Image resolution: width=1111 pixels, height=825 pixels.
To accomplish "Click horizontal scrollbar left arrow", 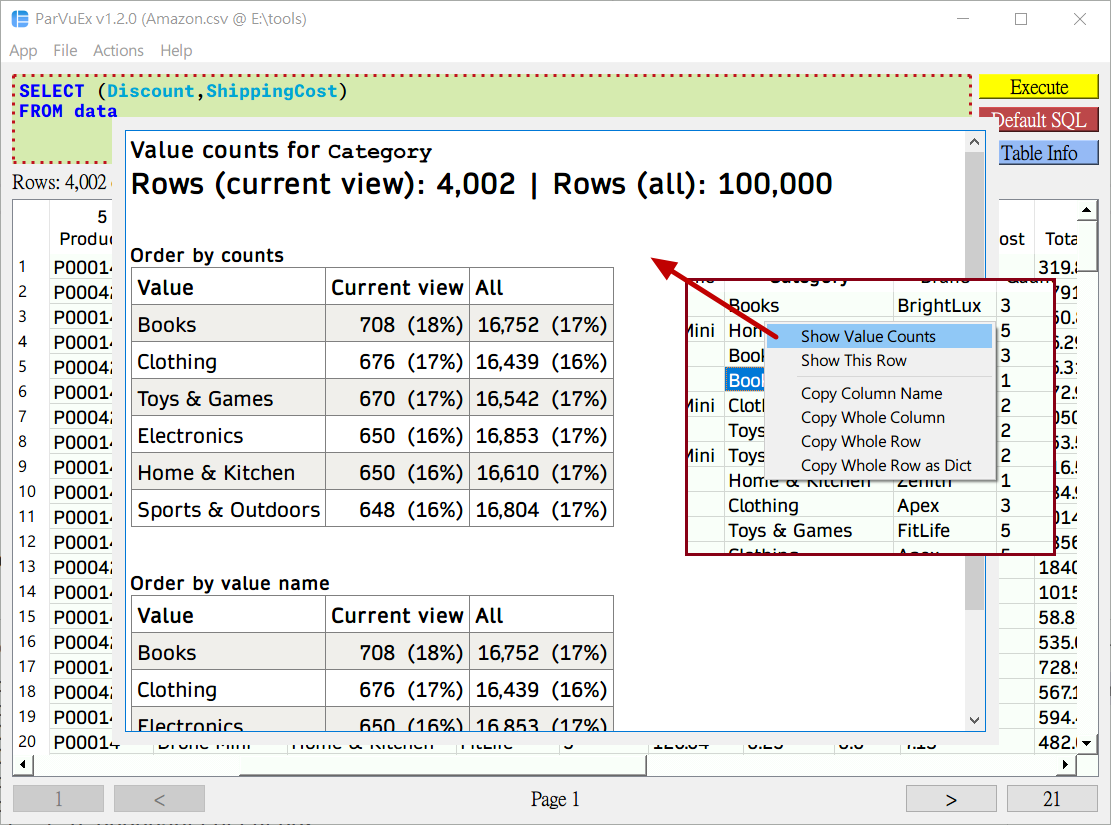I will click(x=23, y=765).
